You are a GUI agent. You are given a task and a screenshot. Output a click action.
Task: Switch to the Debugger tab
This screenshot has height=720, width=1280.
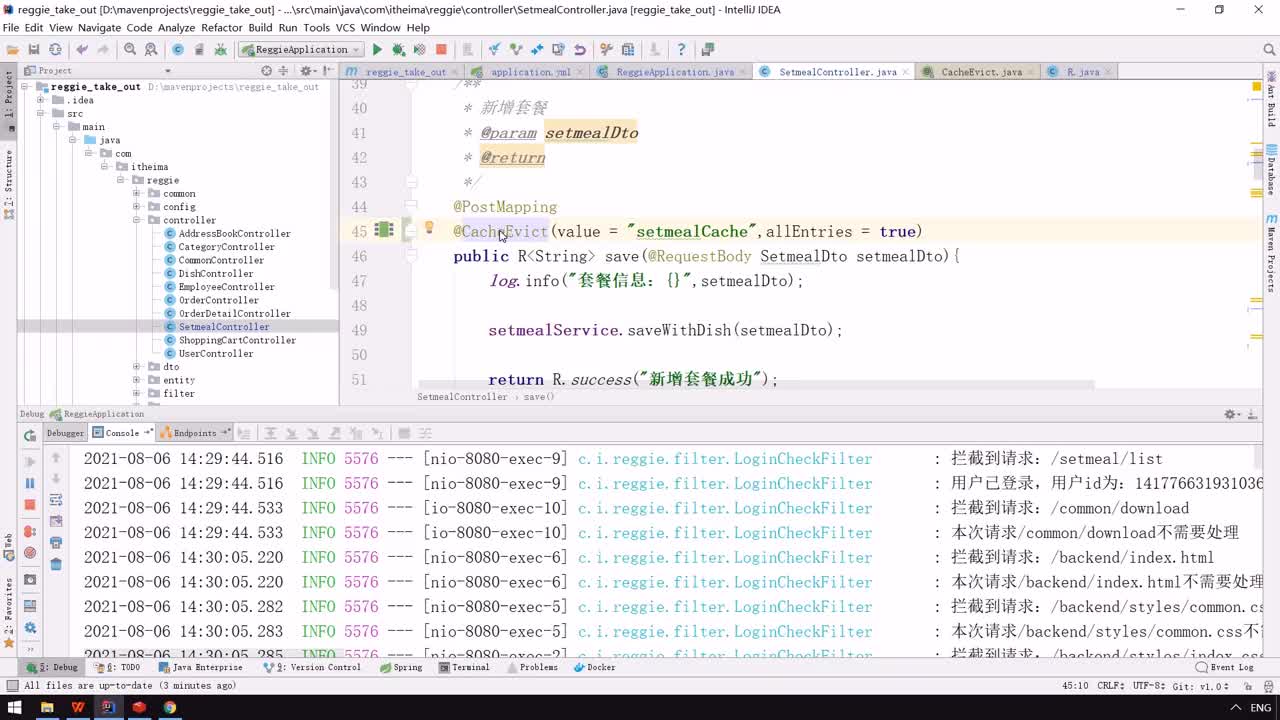click(65, 433)
